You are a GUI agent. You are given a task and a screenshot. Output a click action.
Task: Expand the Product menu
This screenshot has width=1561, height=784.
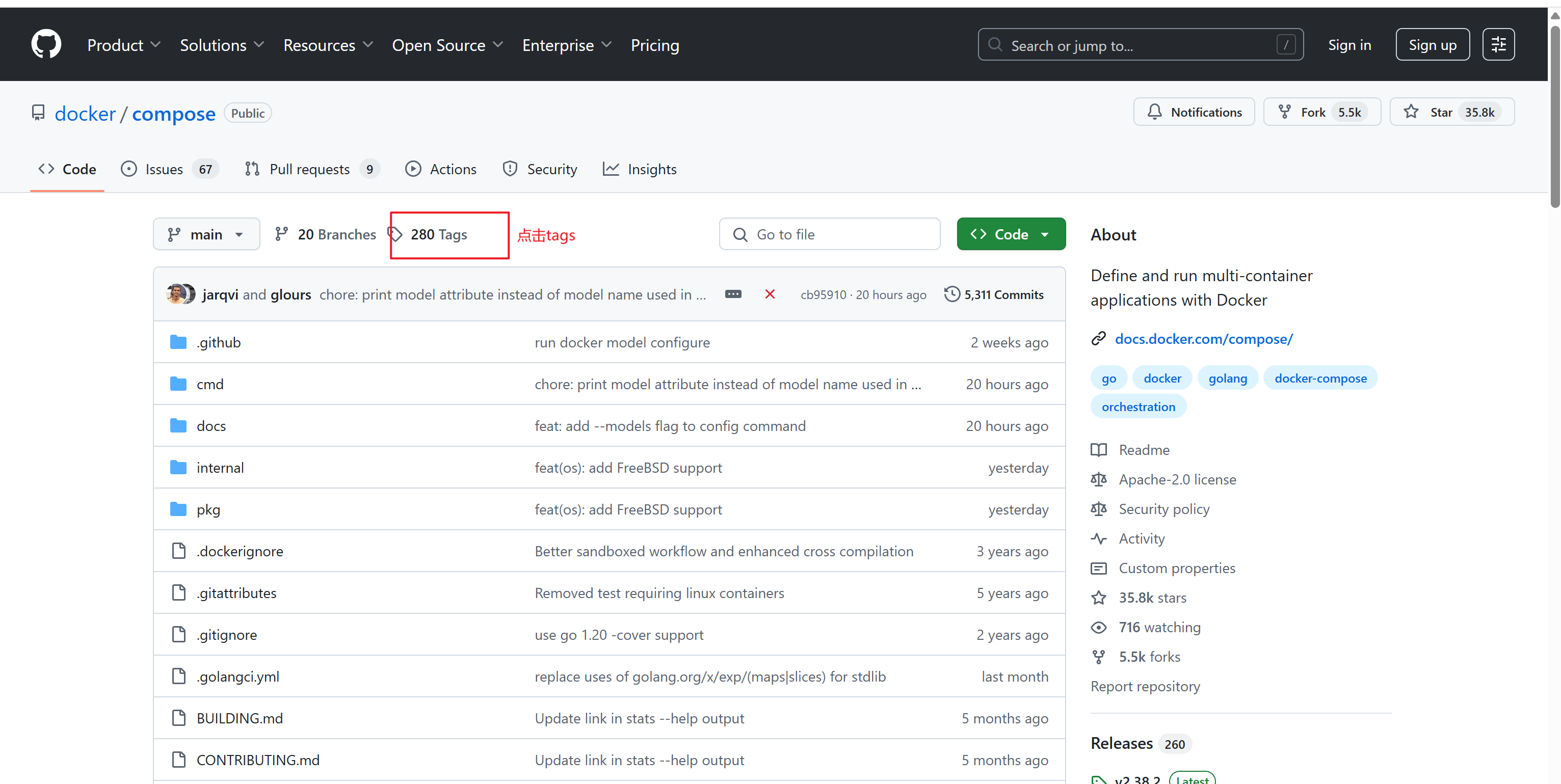[x=124, y=45]
